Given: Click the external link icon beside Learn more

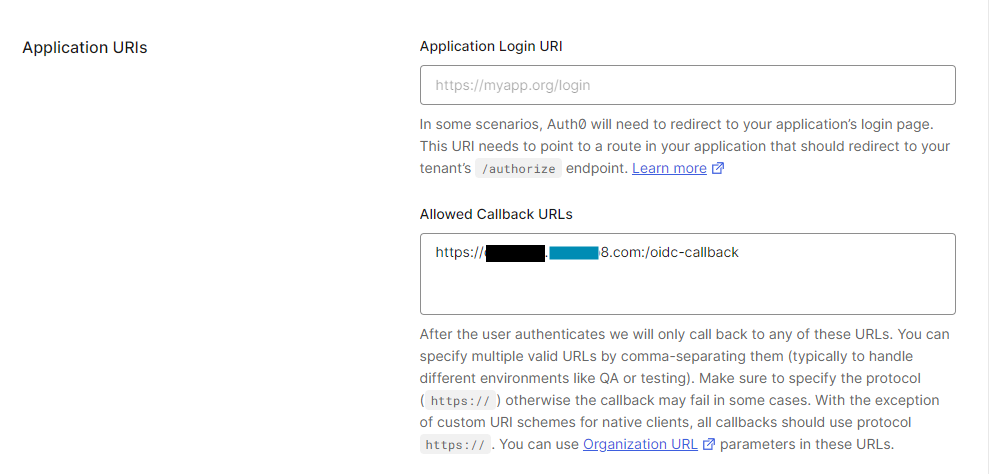Looking at the screenshot, I should click(718, 169).
